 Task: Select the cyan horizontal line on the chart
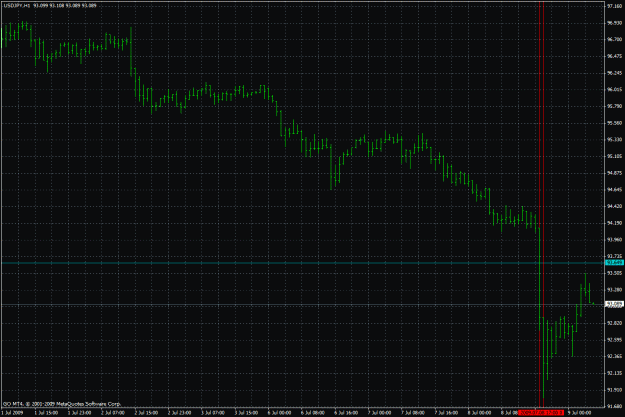[x=303, y=263]
